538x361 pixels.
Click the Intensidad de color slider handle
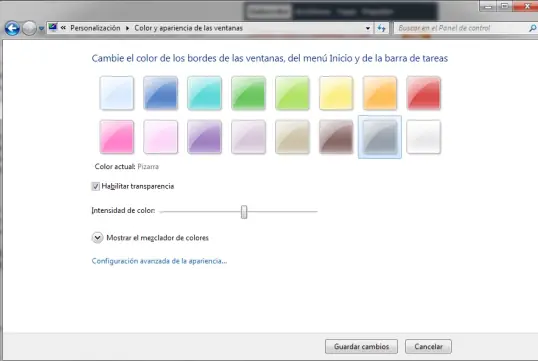pos(244,212)
